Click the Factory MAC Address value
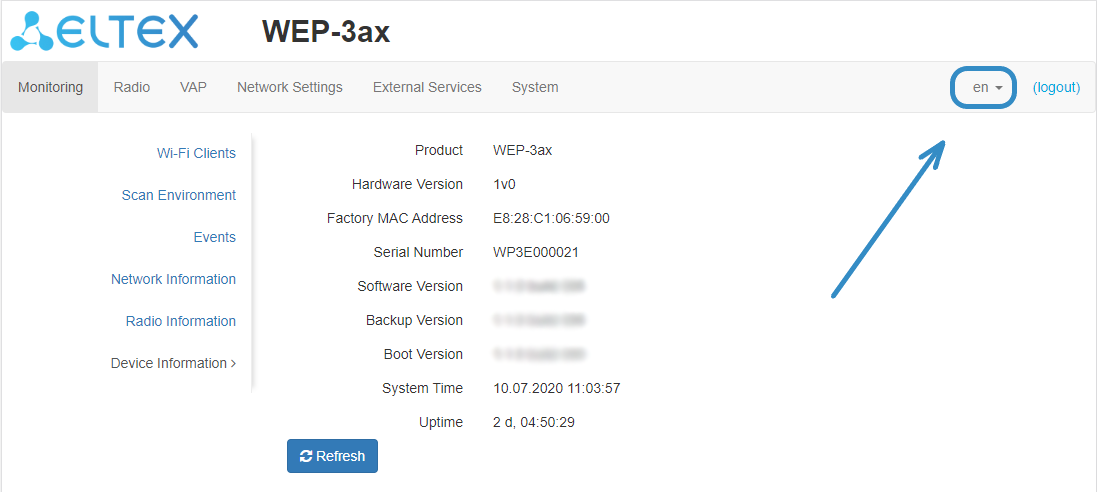This screenshot has height=492, width=1097. tap(551, 218)
